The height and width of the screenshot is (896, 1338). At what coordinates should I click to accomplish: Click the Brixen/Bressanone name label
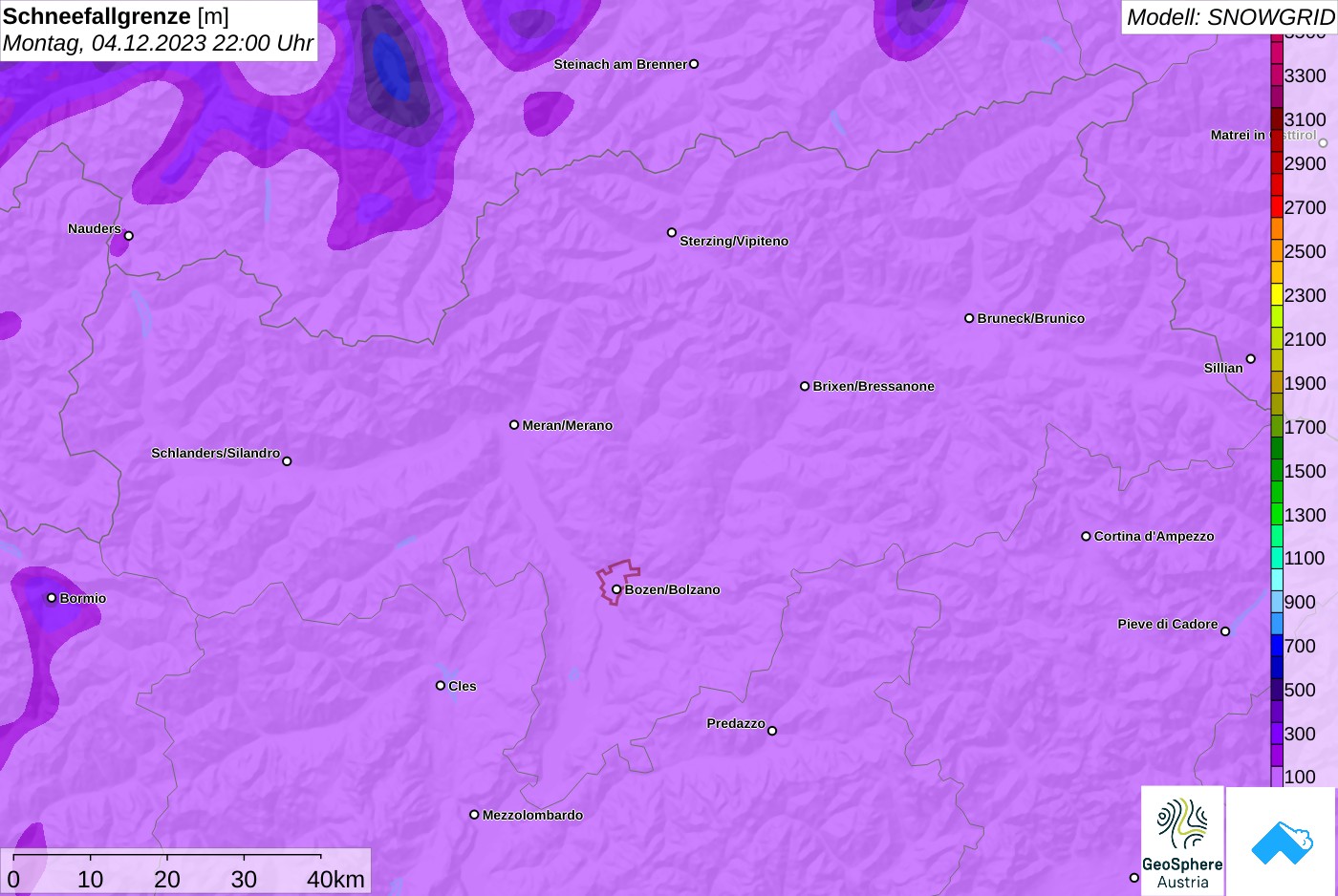coord(874,386)
